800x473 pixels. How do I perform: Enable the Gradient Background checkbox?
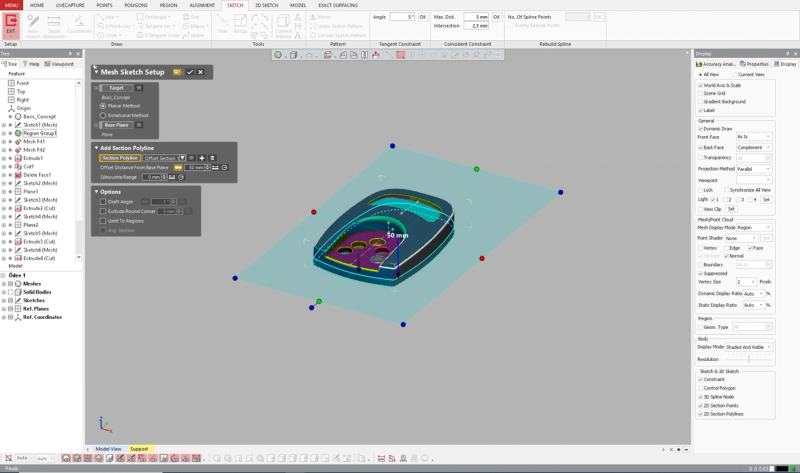tap(701, 102)
